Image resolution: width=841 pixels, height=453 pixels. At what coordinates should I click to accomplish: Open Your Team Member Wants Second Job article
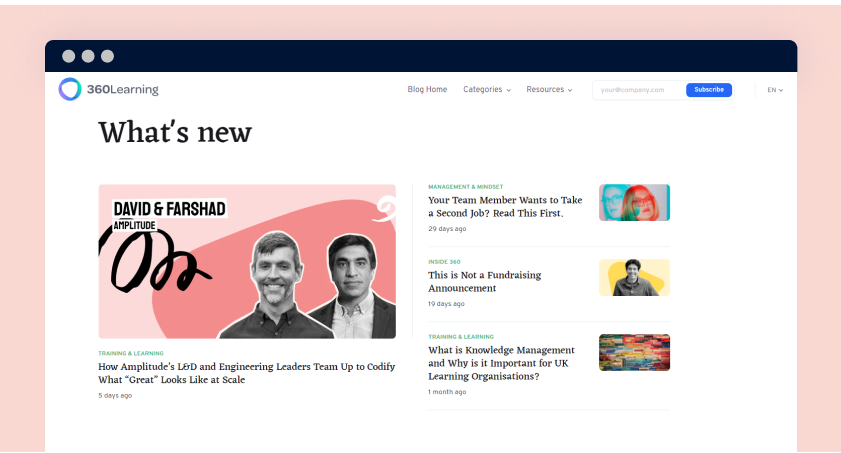[x=505, y=206]
